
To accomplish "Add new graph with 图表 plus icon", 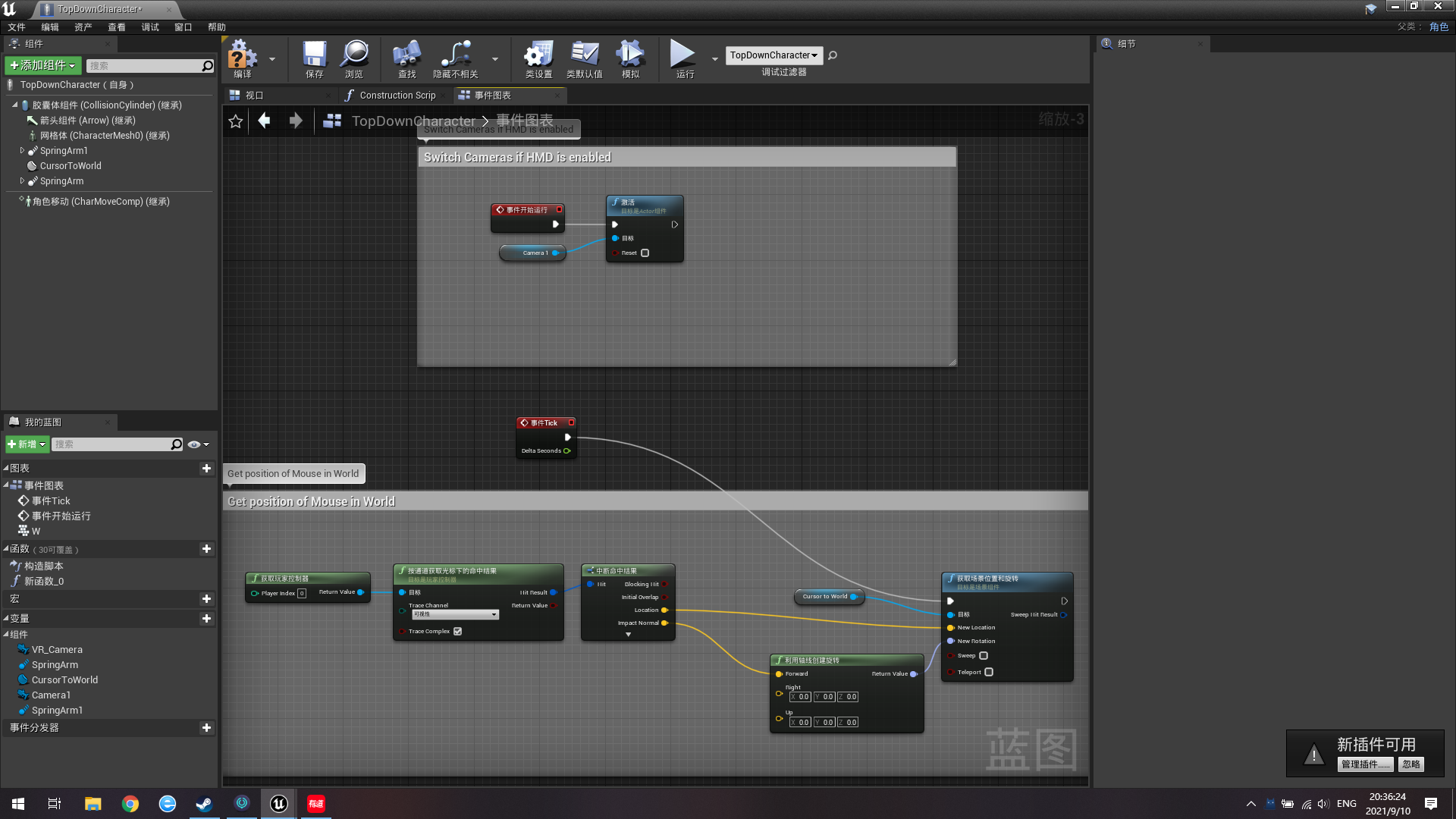I will point(206,469).
